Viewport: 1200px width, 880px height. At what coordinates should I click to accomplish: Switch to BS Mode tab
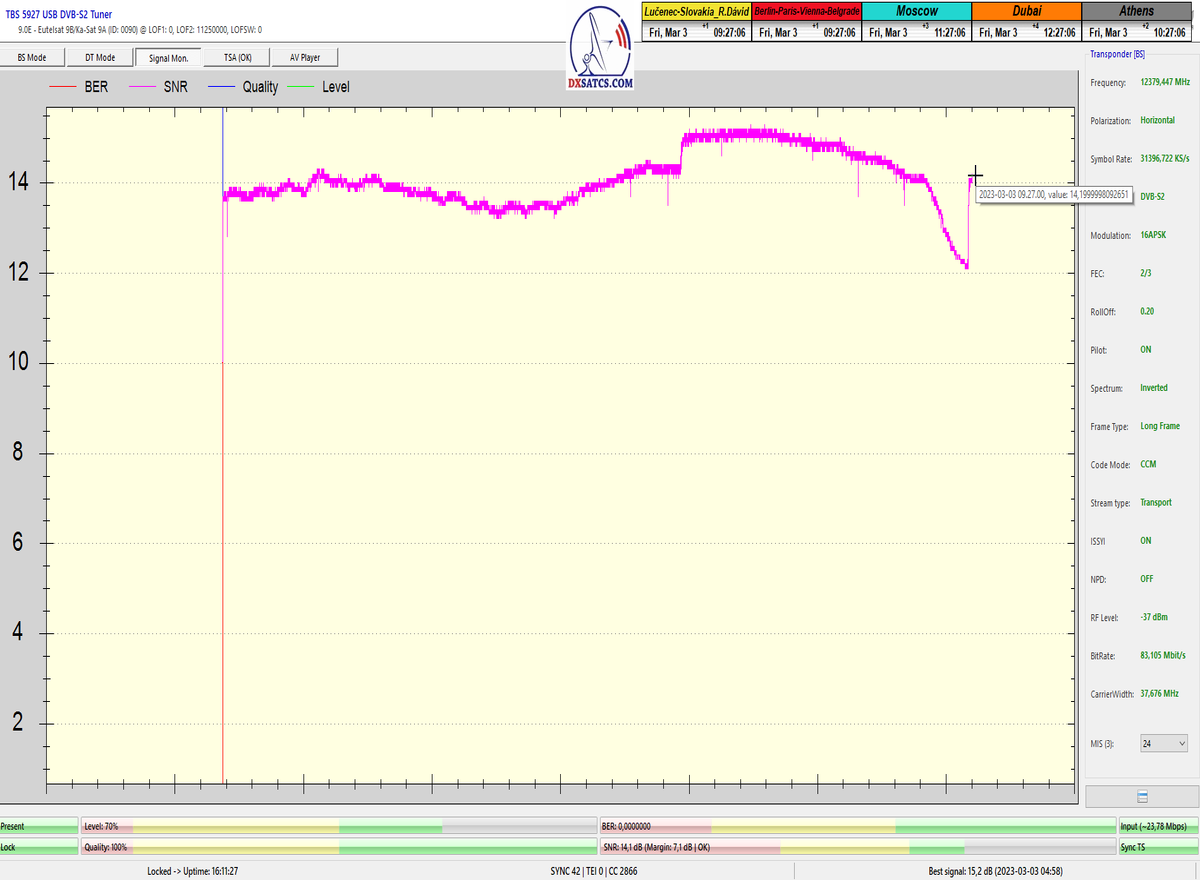(32, 57)
